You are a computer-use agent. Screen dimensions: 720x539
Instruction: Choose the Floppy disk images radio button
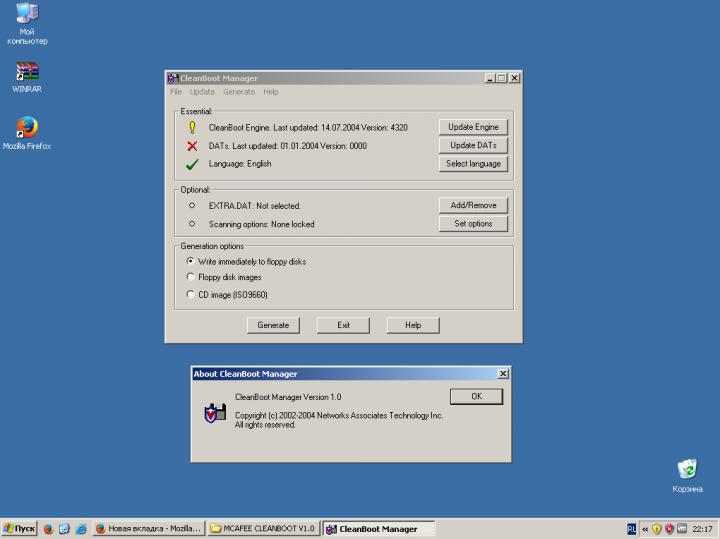(x=191, y=277)
